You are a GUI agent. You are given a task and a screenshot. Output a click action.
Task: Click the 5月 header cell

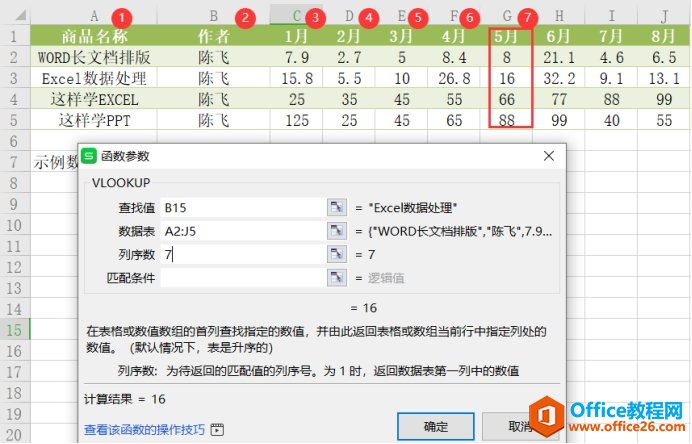point(506,36)
